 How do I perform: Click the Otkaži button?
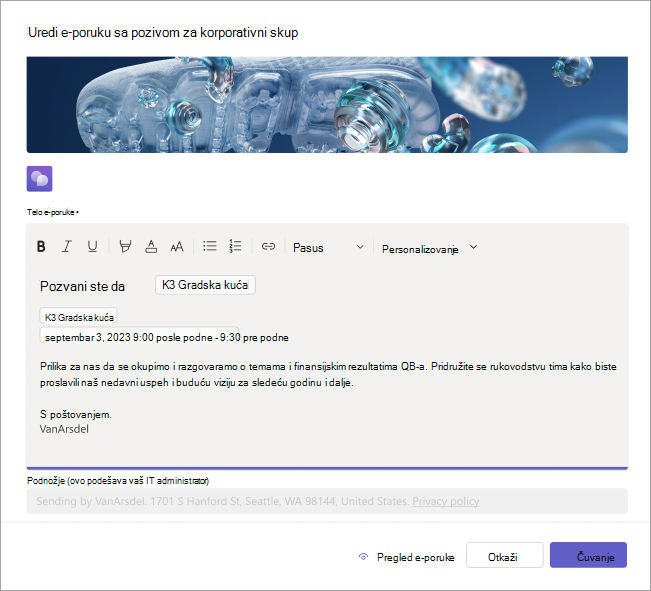point(504,555)
